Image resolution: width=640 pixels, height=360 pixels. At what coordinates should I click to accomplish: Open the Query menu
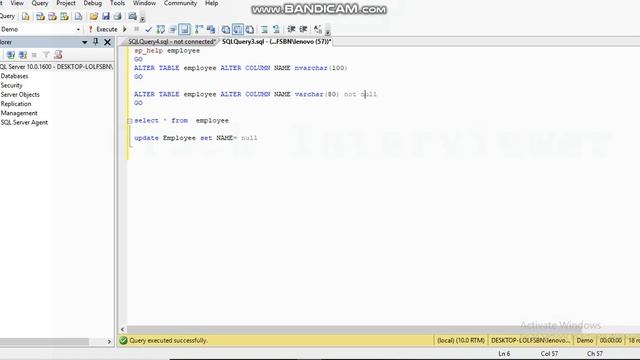point(40,3)
